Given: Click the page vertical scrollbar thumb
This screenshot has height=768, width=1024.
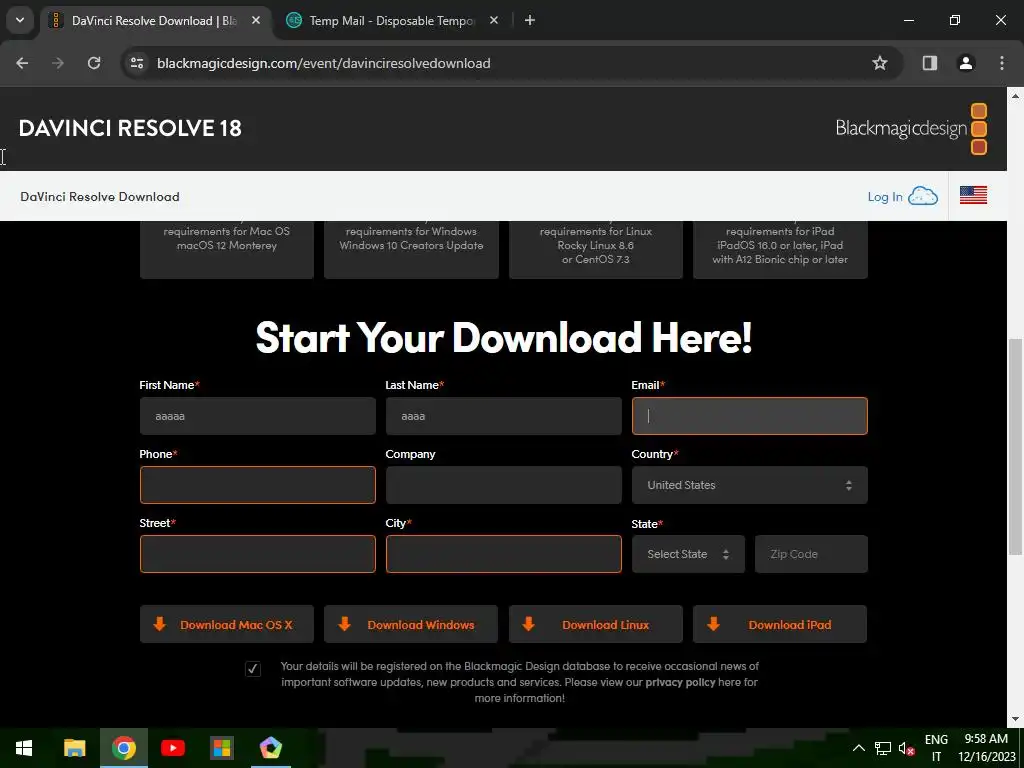Looking at the screenshot, I should (x=1015, y=447).
